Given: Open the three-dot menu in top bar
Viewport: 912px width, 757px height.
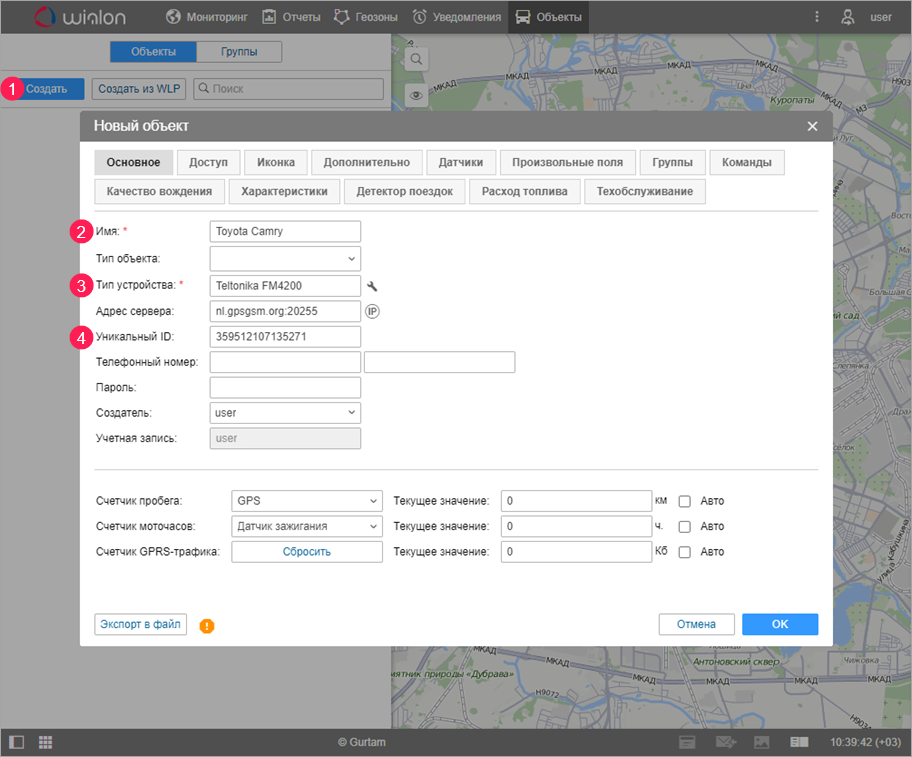Looking at the screenshot, I should [x=817, y=17].
